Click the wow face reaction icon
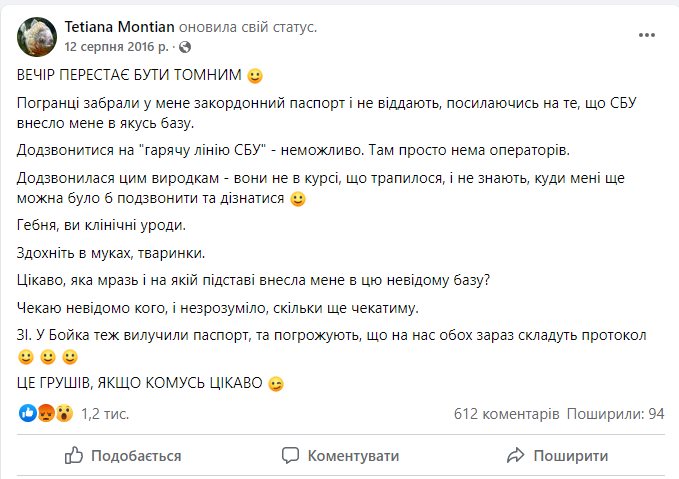 (x=63, y=412)
